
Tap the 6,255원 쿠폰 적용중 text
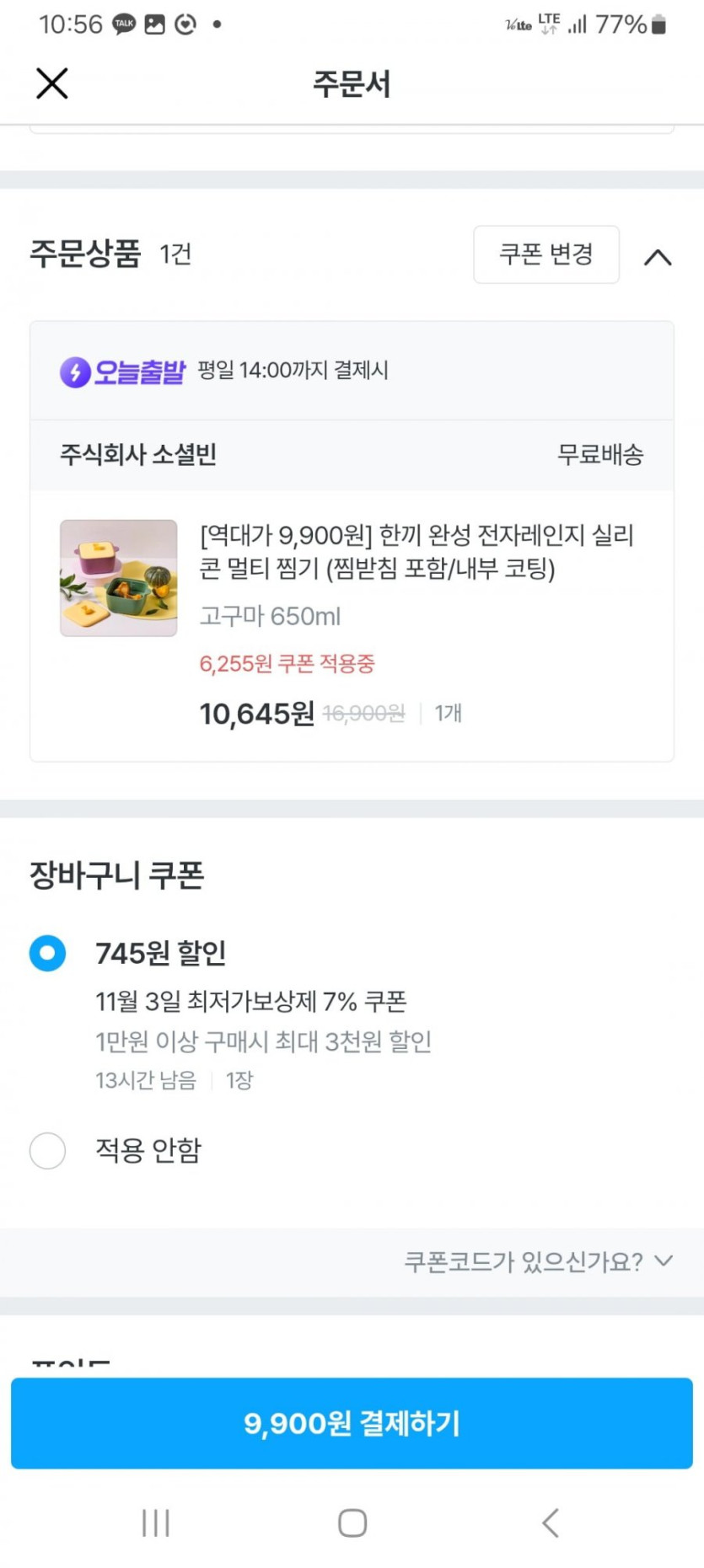coord(287,664)
